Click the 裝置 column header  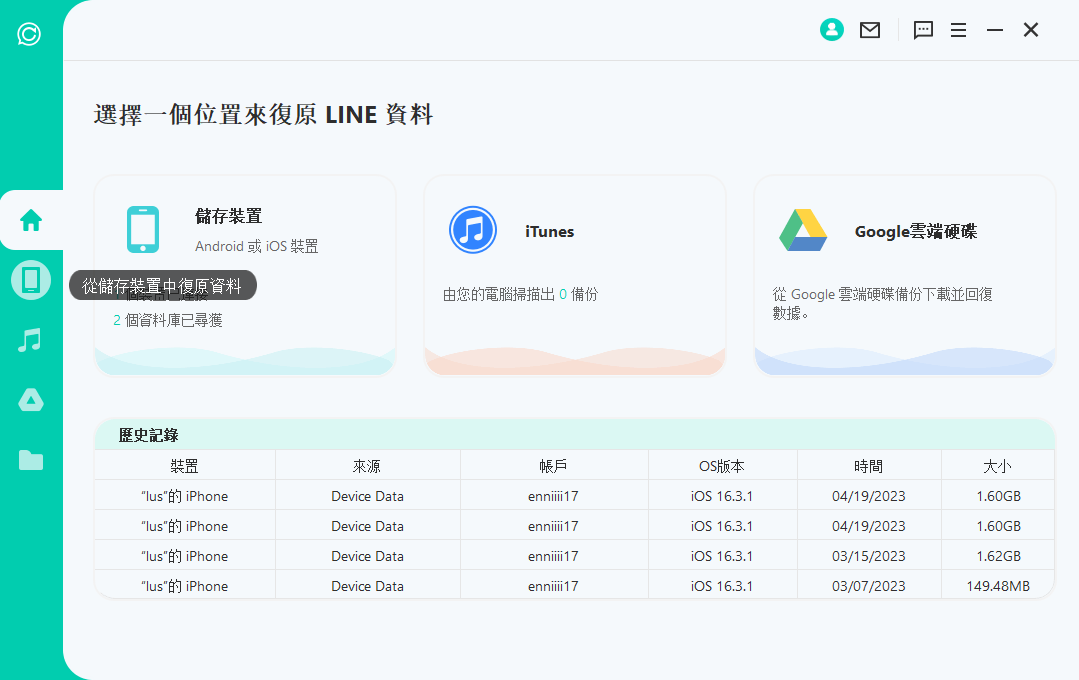(184, 466)
